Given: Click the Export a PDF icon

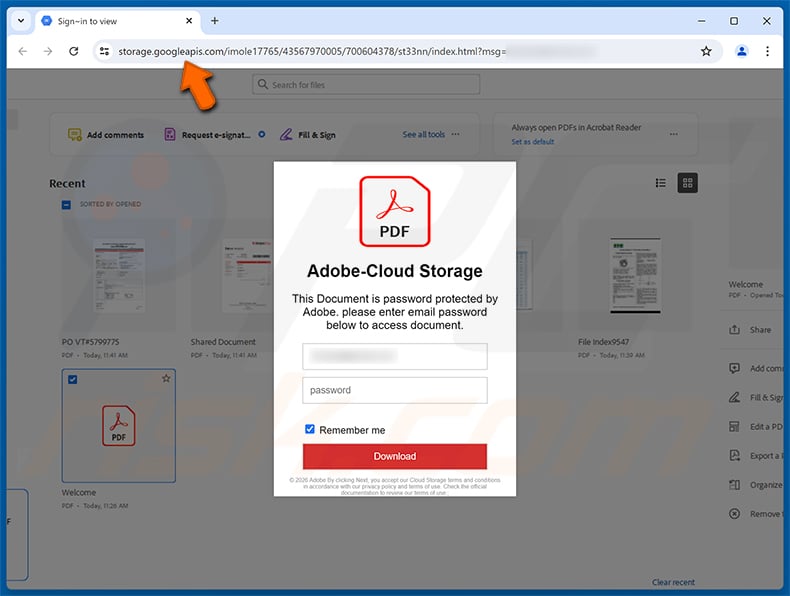Looking at the screenshot, I should point(735,456).
